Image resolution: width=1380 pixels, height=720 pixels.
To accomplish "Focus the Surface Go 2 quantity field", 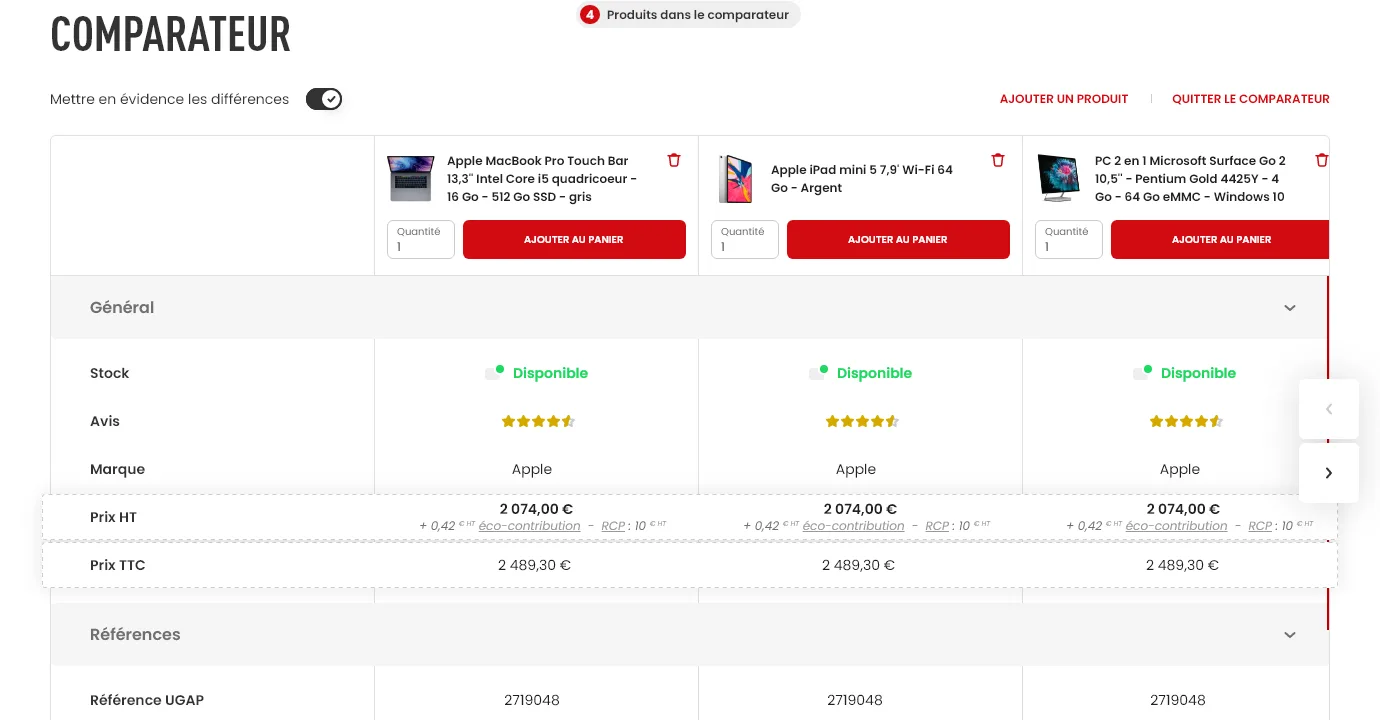I will (x=1069, y=240).
